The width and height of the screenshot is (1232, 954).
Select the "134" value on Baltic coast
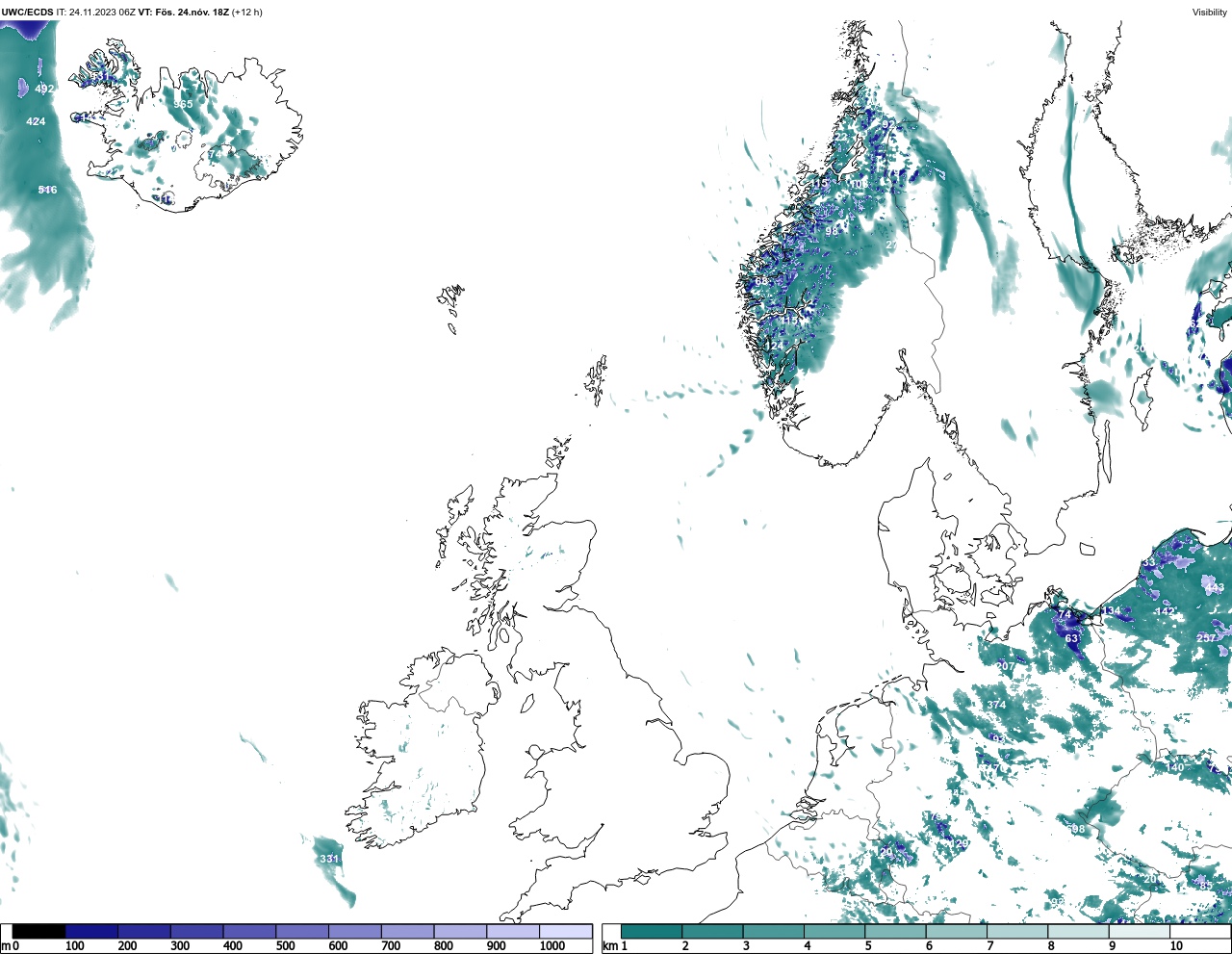pos(1112,611)
